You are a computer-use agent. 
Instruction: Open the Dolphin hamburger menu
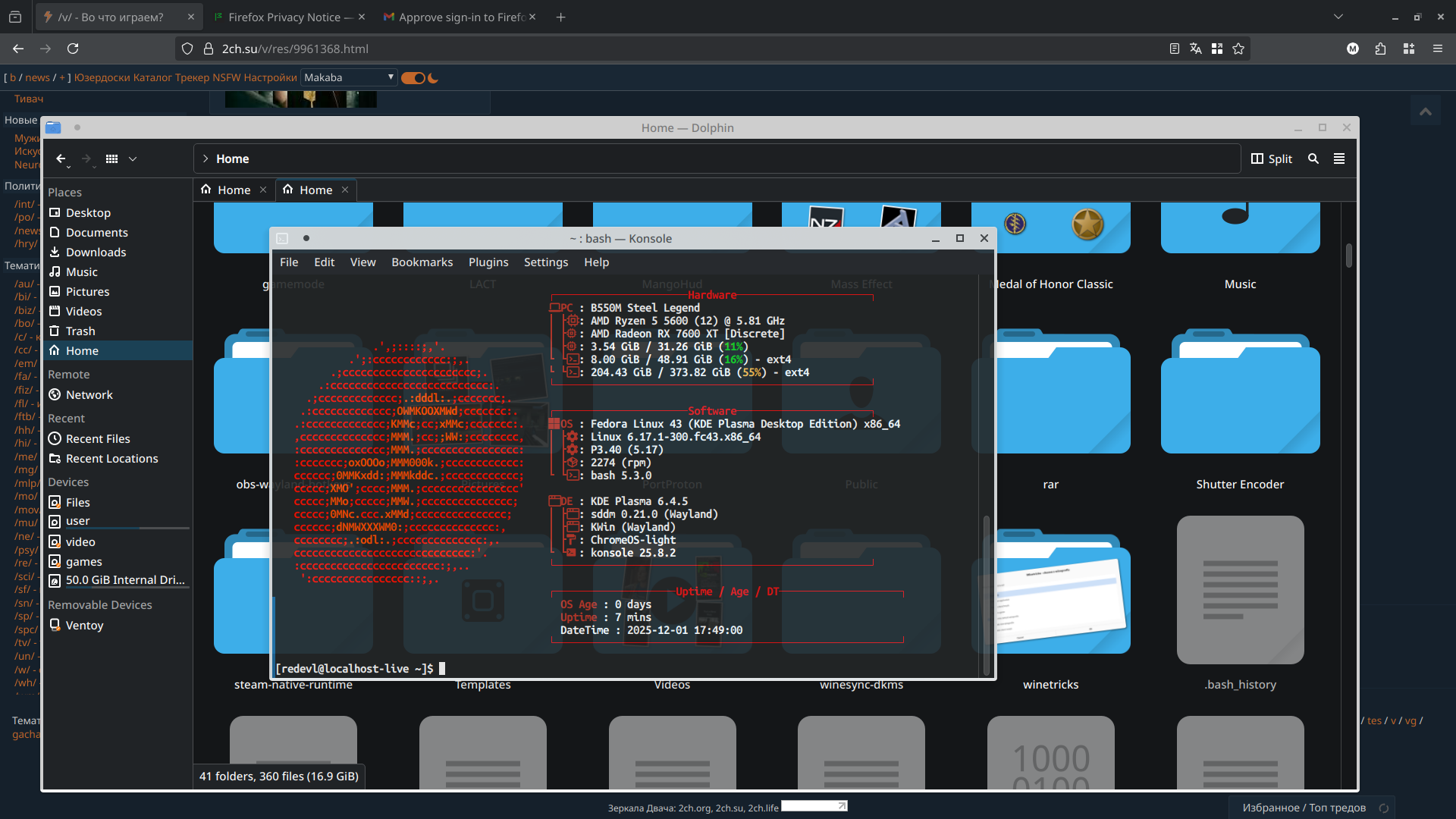tap(1339, 158)
